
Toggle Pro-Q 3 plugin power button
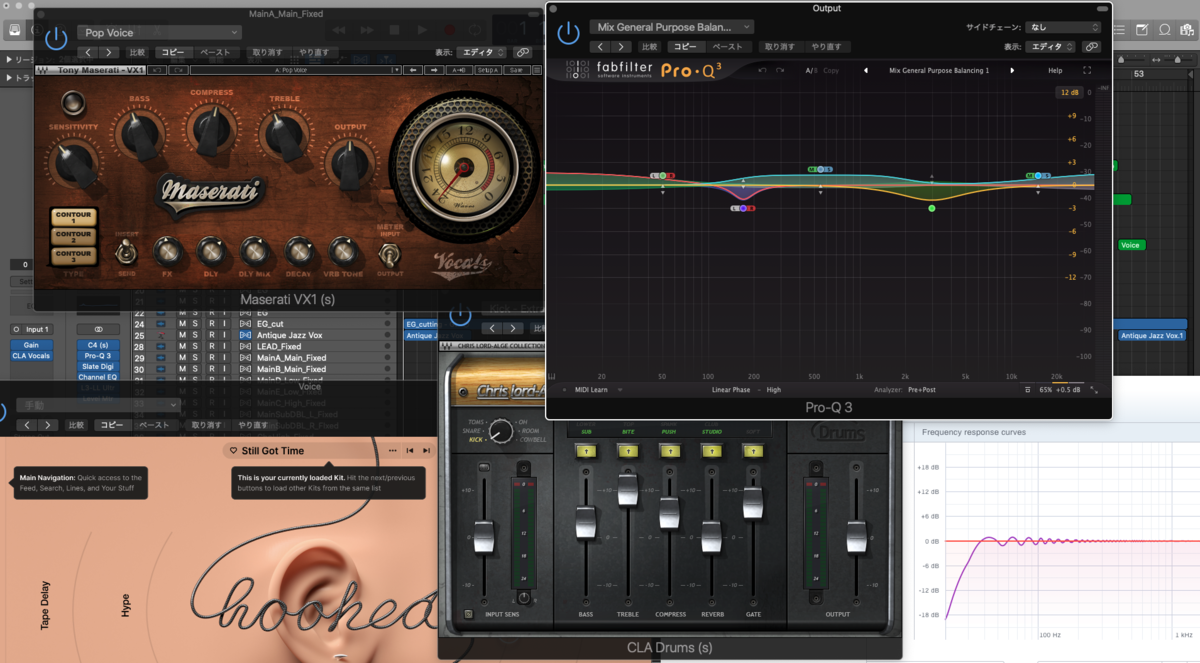pyautogui.click(x=568, y=33)
